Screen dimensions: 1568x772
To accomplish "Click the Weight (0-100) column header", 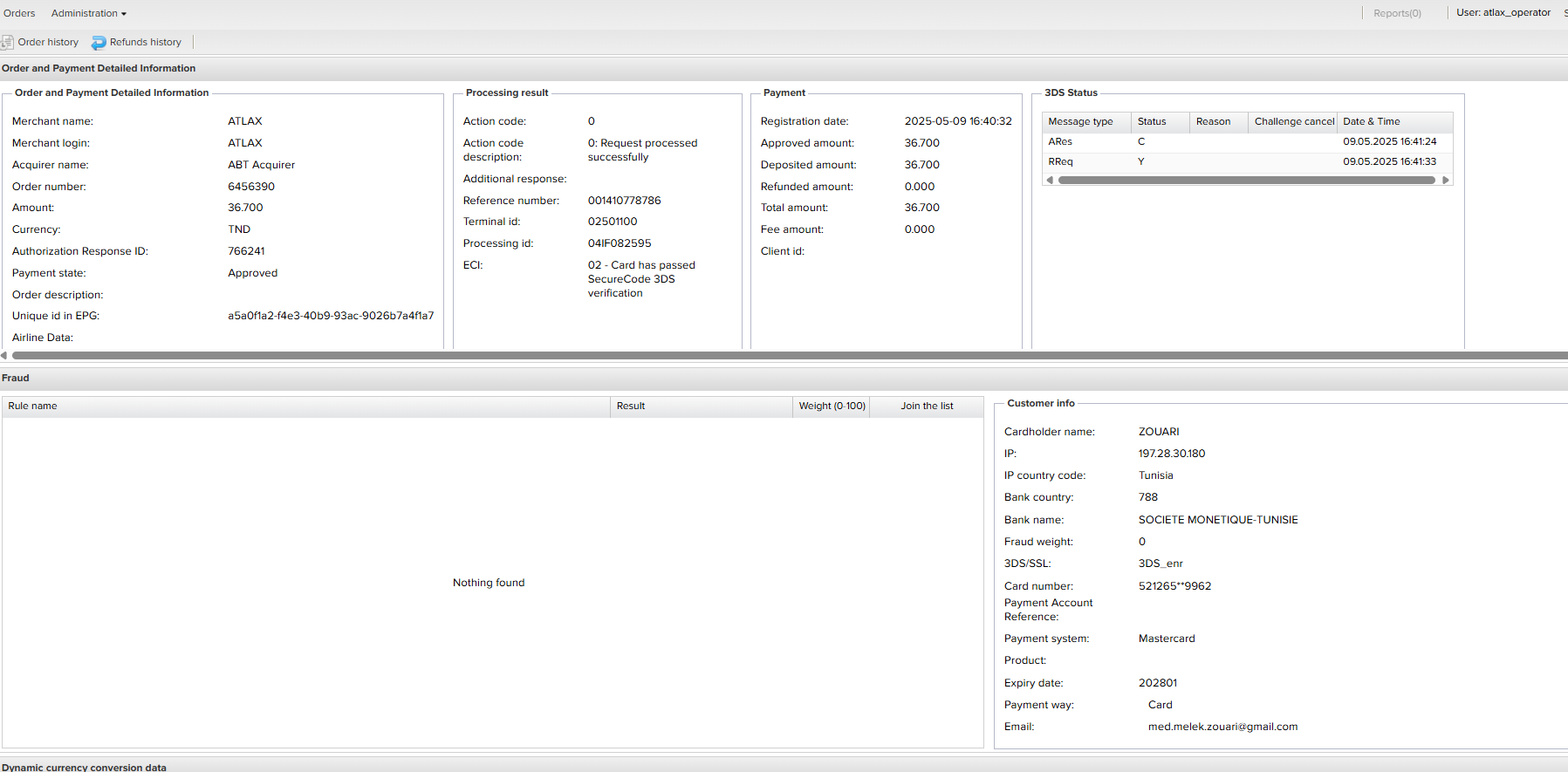I will coord(832,406).
